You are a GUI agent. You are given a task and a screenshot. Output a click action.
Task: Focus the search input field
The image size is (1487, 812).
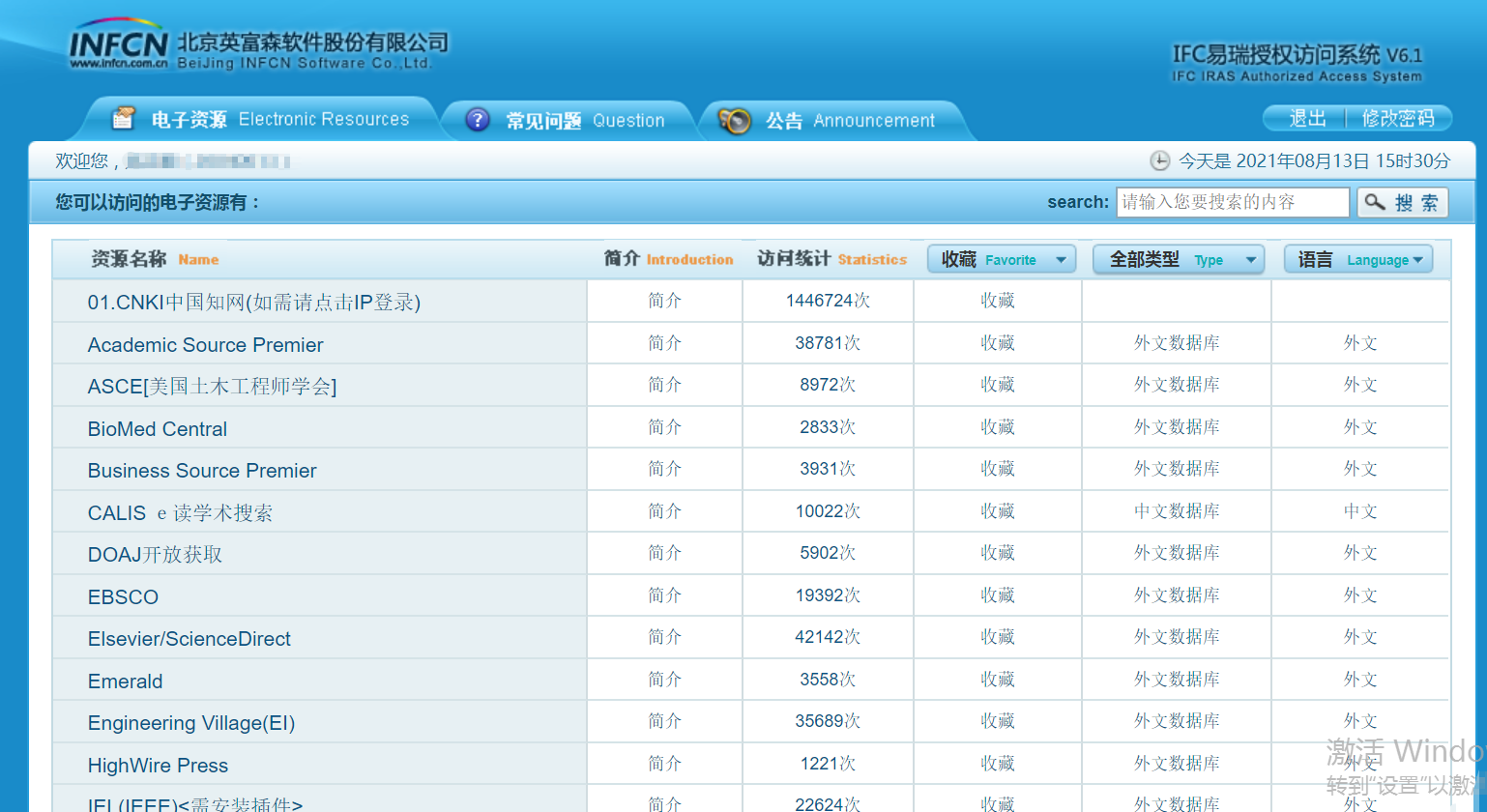1232,202
